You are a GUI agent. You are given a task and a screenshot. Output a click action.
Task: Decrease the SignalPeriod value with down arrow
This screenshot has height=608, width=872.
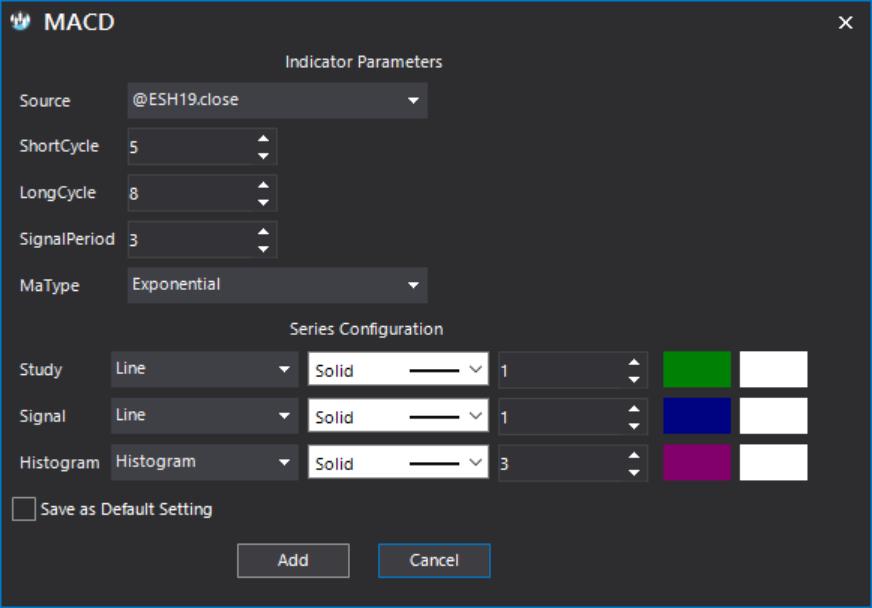[264, 249]
